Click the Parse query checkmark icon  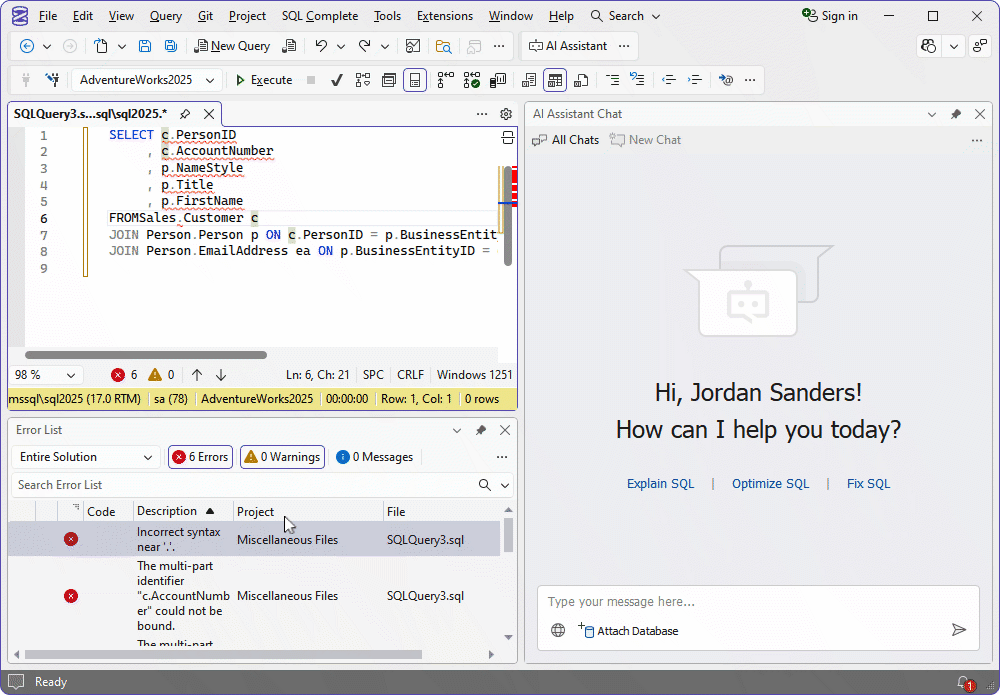[337, 80]
